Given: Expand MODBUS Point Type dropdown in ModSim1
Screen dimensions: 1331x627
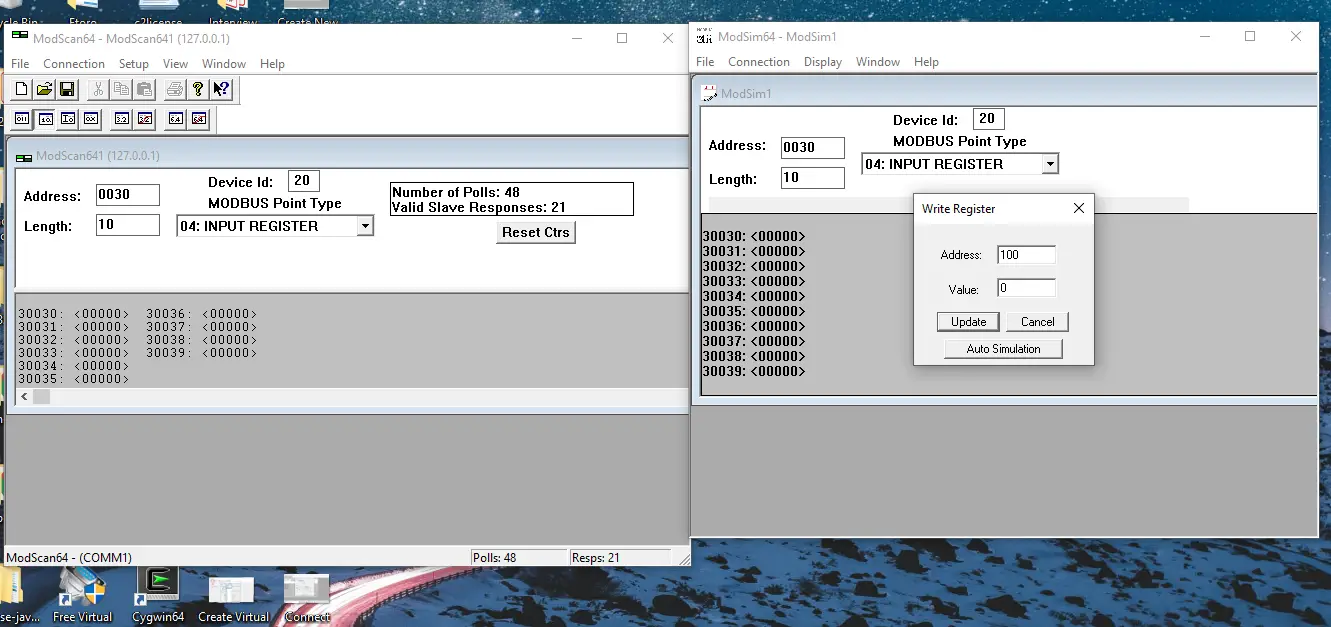Looking at the screenshot, I should click(1050, 164).
